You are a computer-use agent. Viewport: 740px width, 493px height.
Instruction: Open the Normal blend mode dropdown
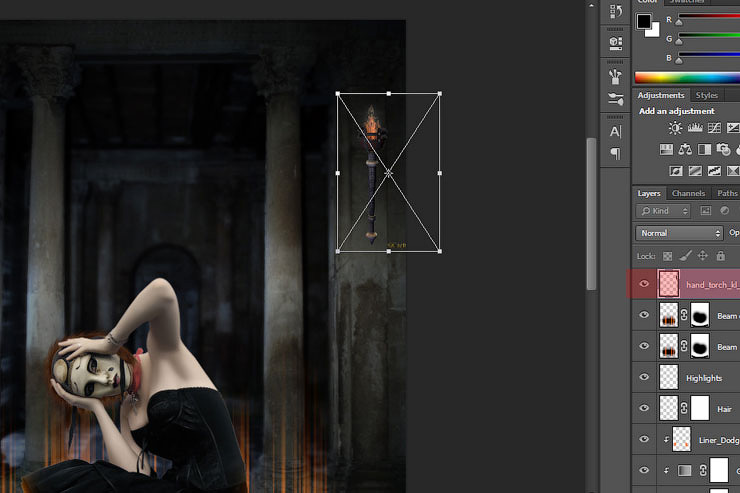(679, 233)
